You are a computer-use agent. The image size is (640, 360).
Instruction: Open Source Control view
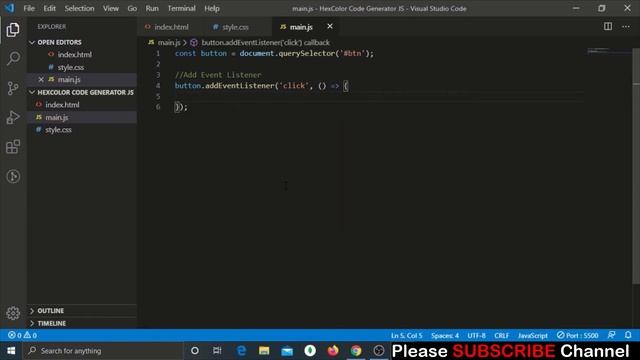click(x=13, y=88)
